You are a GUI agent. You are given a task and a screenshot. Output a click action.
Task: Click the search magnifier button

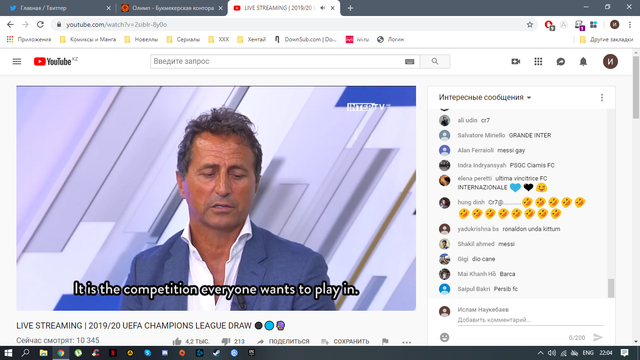(x=435, y=62)
